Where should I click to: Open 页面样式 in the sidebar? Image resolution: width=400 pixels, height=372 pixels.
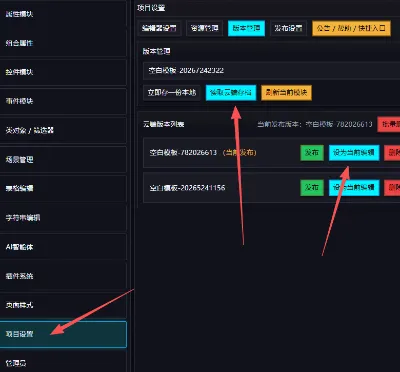[63, 305]
